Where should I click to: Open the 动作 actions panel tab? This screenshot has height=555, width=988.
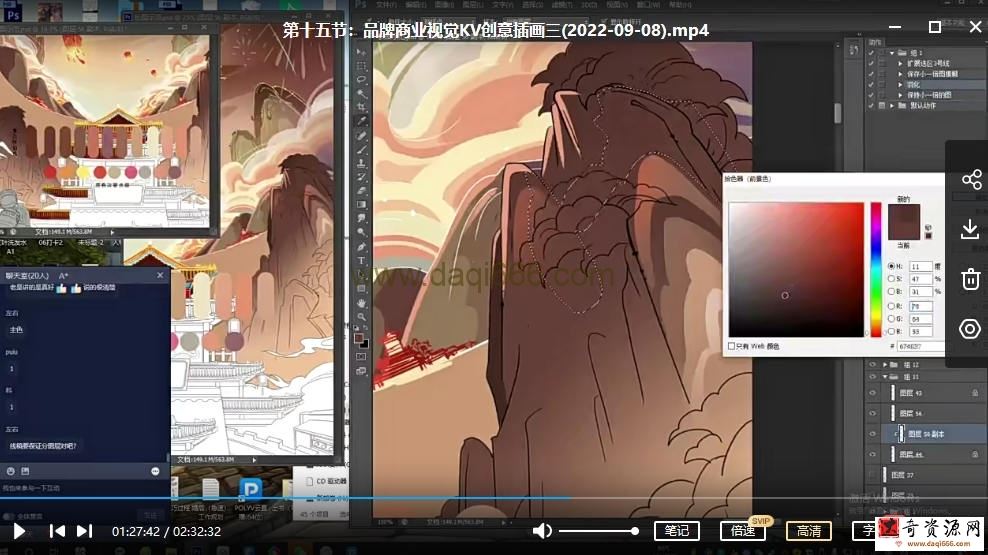875,42
